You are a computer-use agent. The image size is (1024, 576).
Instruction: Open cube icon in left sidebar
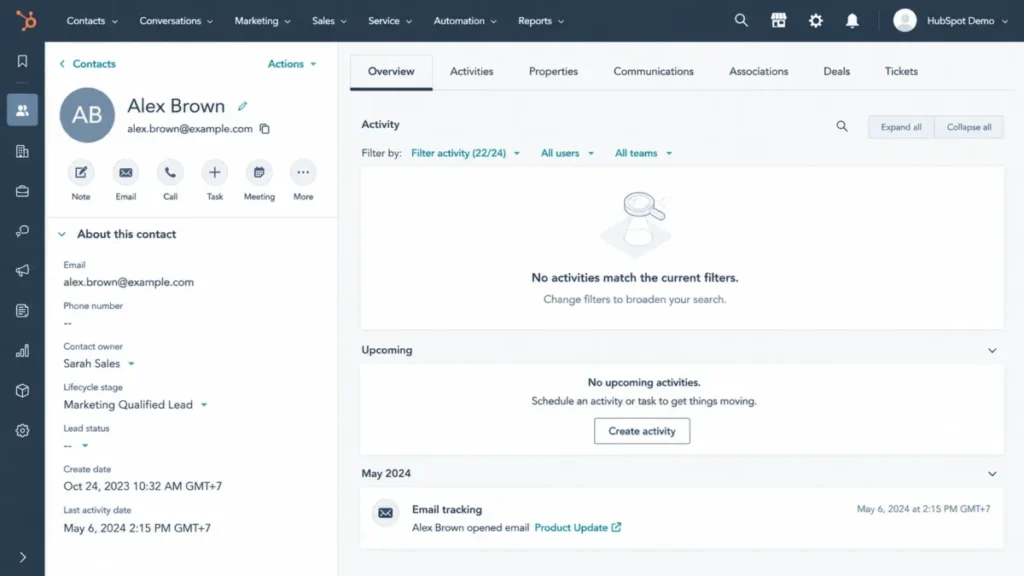[x=22, y=391]
